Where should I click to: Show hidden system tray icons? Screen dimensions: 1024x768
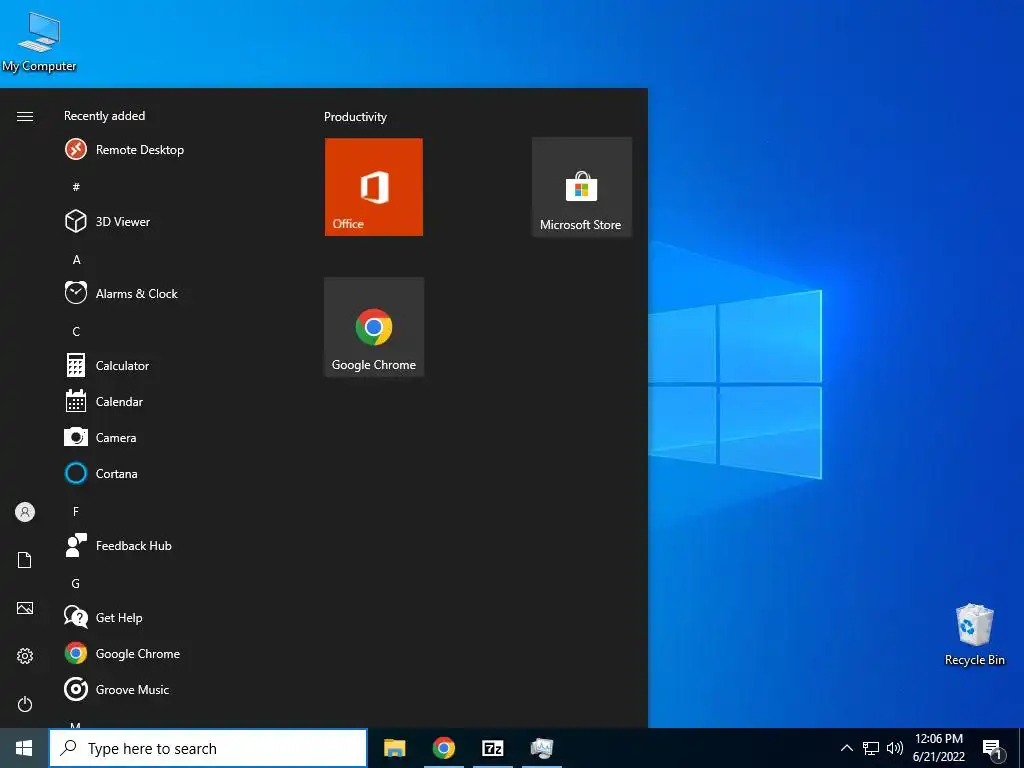point(846,748)
